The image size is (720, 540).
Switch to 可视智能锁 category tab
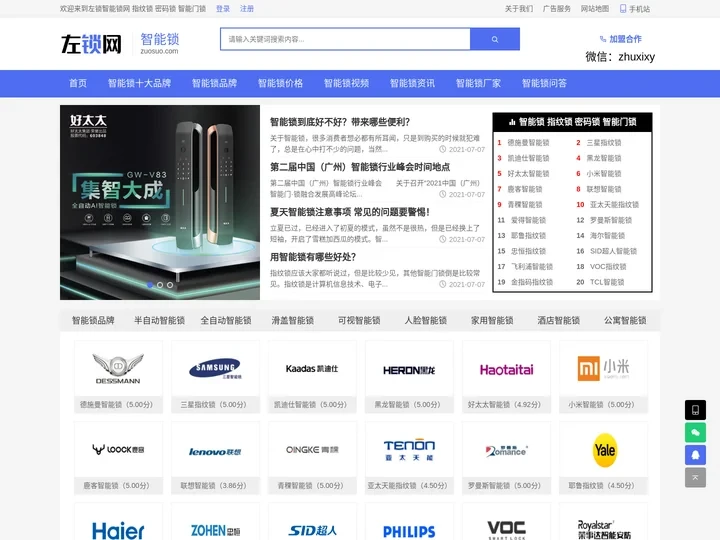359,321
